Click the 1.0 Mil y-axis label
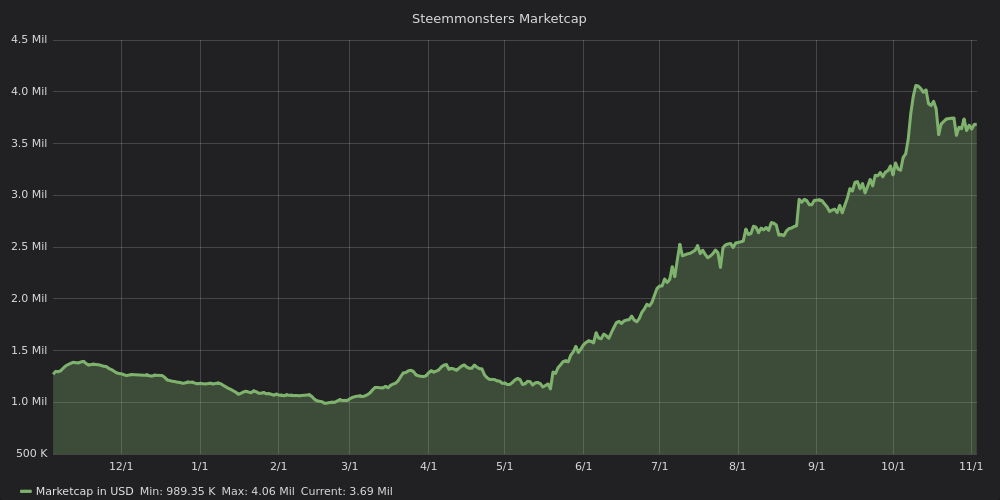Image resolution: width=1000 pixels, height=500 pixels. pos(29,402)
